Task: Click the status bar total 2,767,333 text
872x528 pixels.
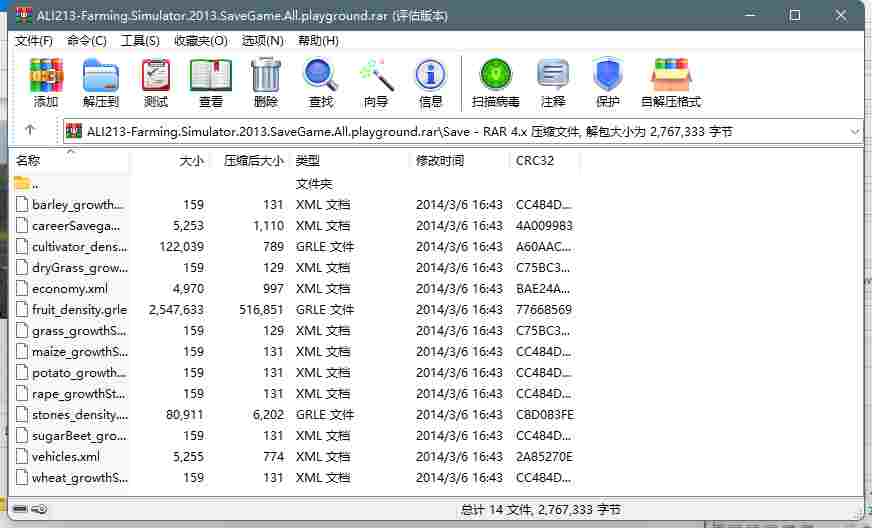Action: pos(541,509)
